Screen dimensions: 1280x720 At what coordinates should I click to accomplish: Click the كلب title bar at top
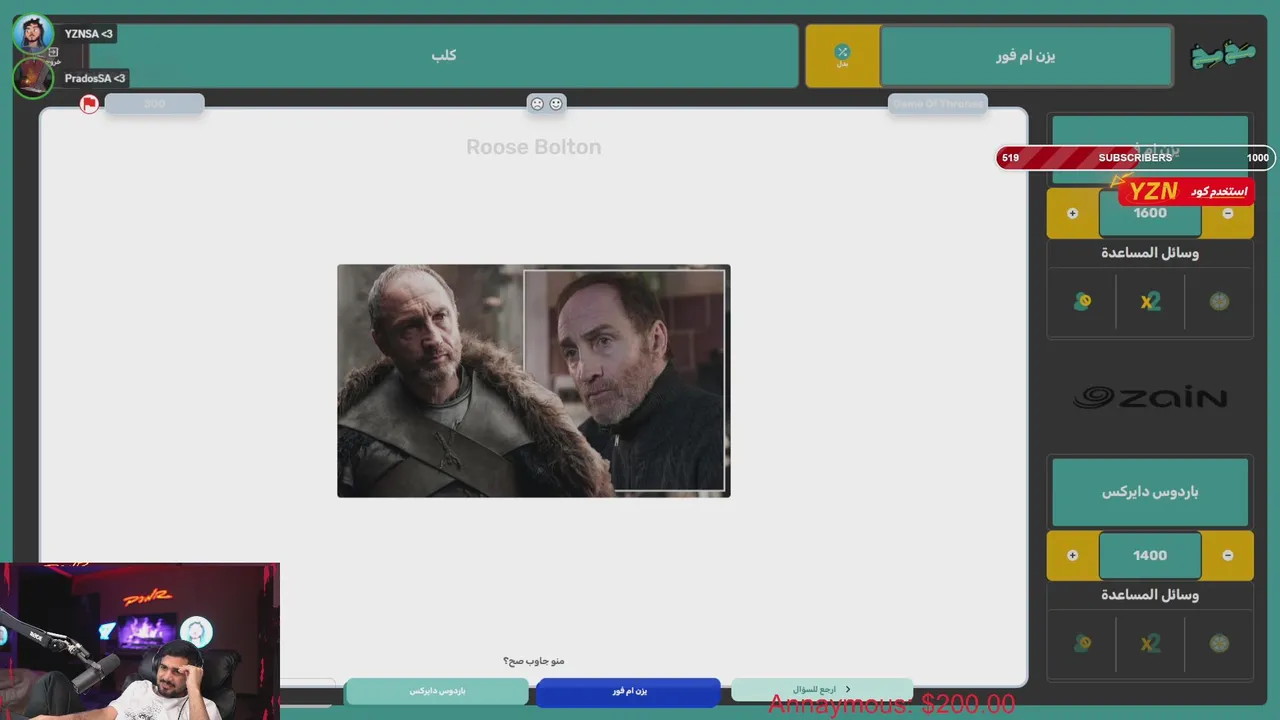point(444,55)
